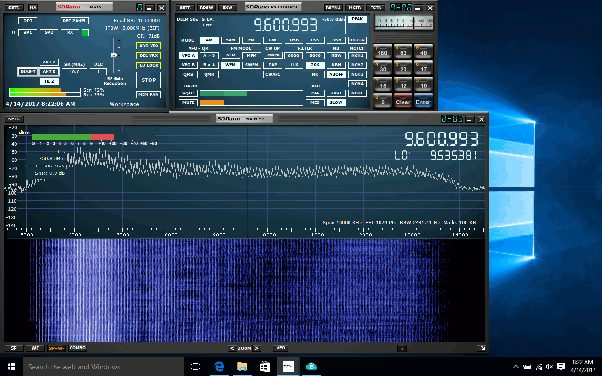Click zoom-out arrow left of ZOOM label
Screen dimensions: 602x376
click(232, 348)
